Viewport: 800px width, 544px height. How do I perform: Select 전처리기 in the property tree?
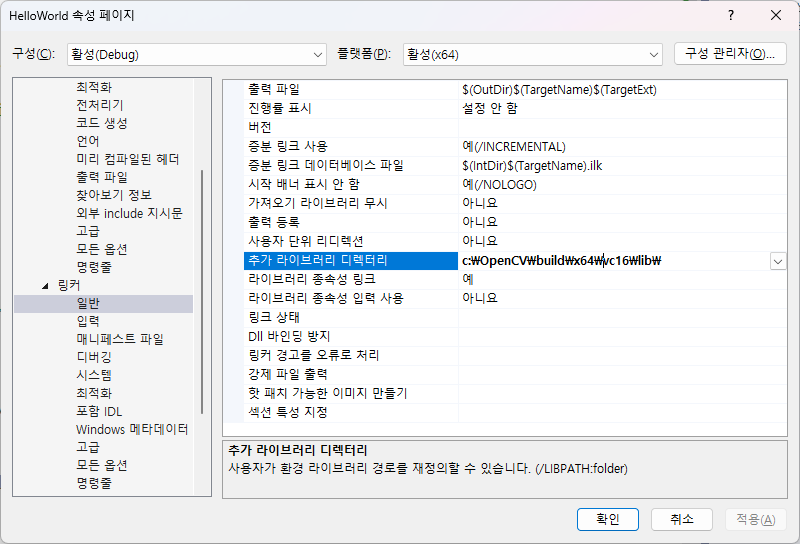[x=100, y=105]
